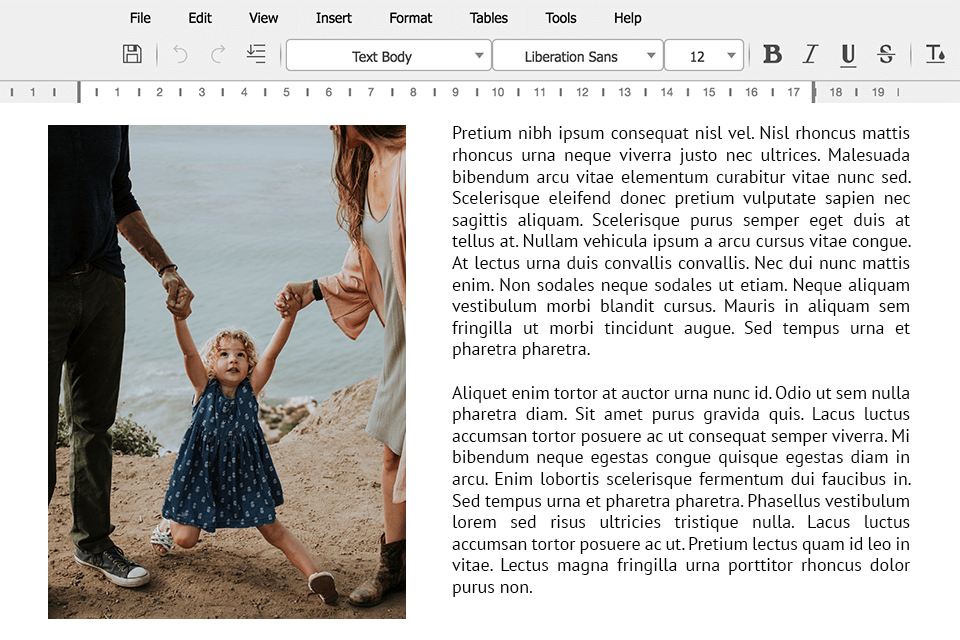Image resolution: width=960 pixels, height=640 pixels.
Task: Expand the font size 12 dropdown
Action: (x=731, y=56)
